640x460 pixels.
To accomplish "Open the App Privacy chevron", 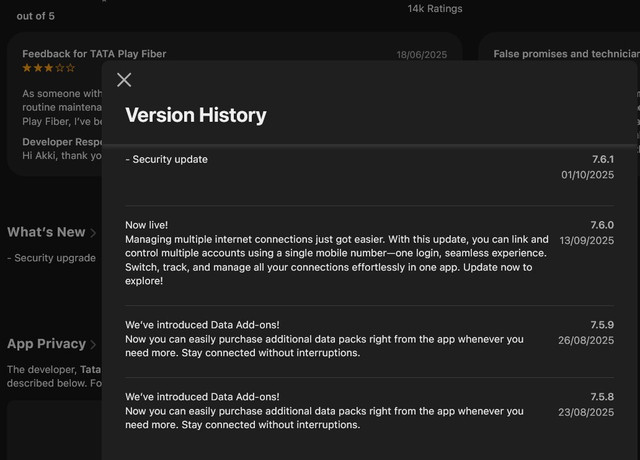I will (94, 345).
